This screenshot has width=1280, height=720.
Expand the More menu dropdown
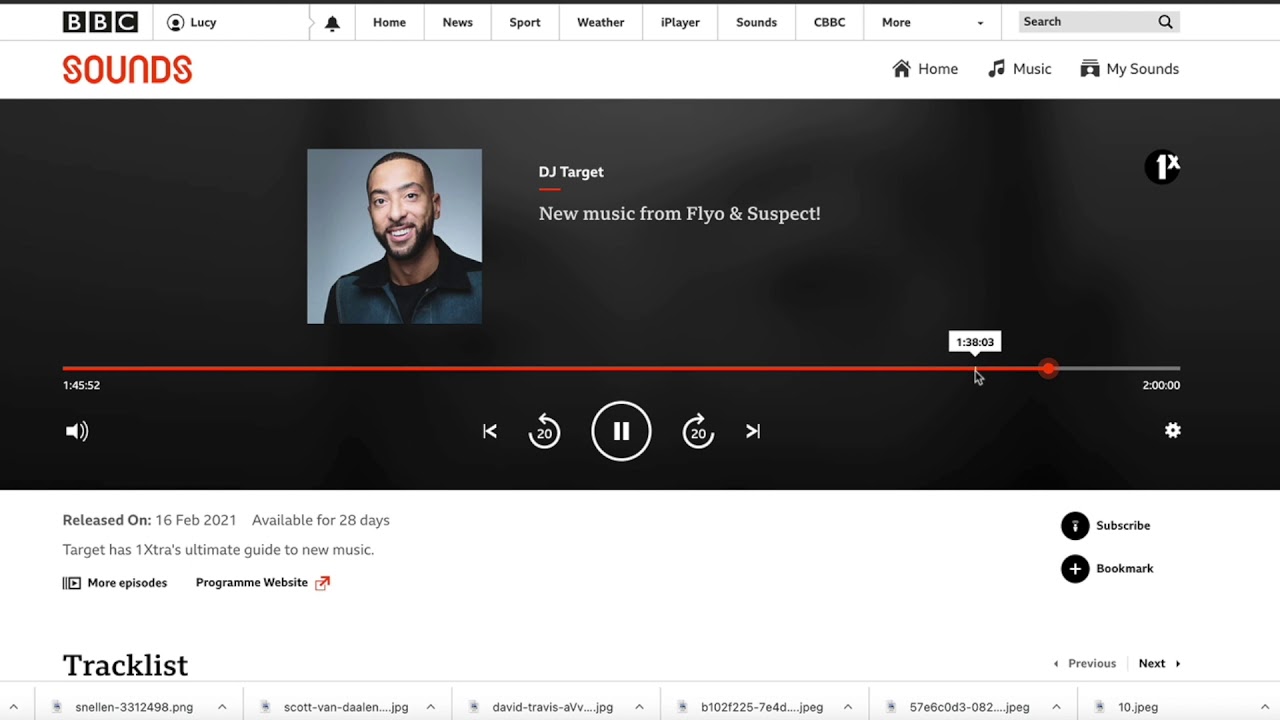932,22
